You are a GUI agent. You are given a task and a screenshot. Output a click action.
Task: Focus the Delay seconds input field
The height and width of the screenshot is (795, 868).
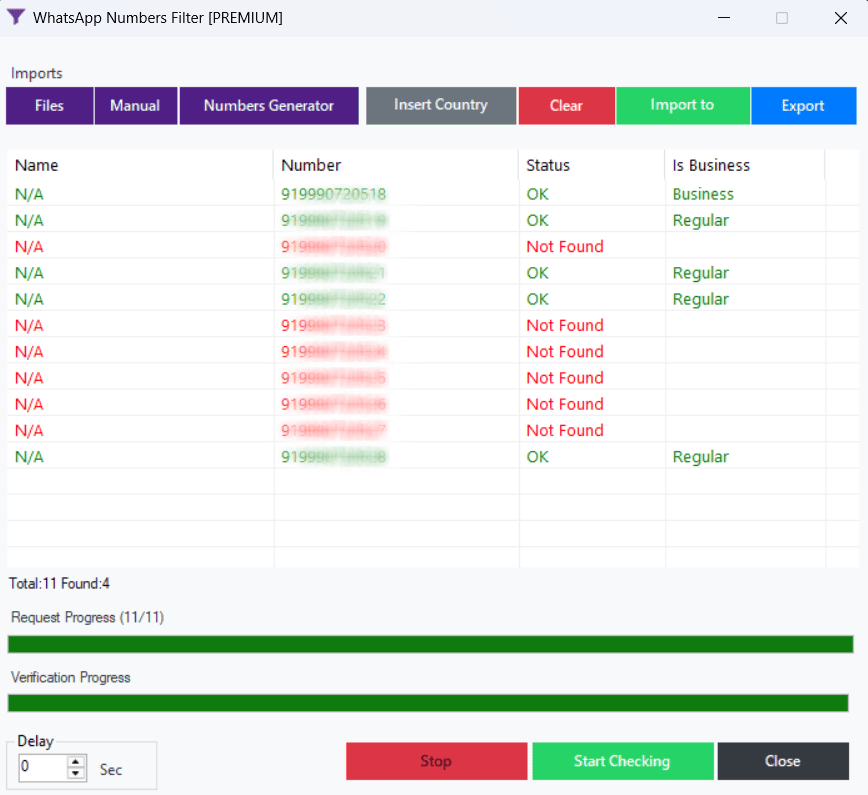coord(44,768)
